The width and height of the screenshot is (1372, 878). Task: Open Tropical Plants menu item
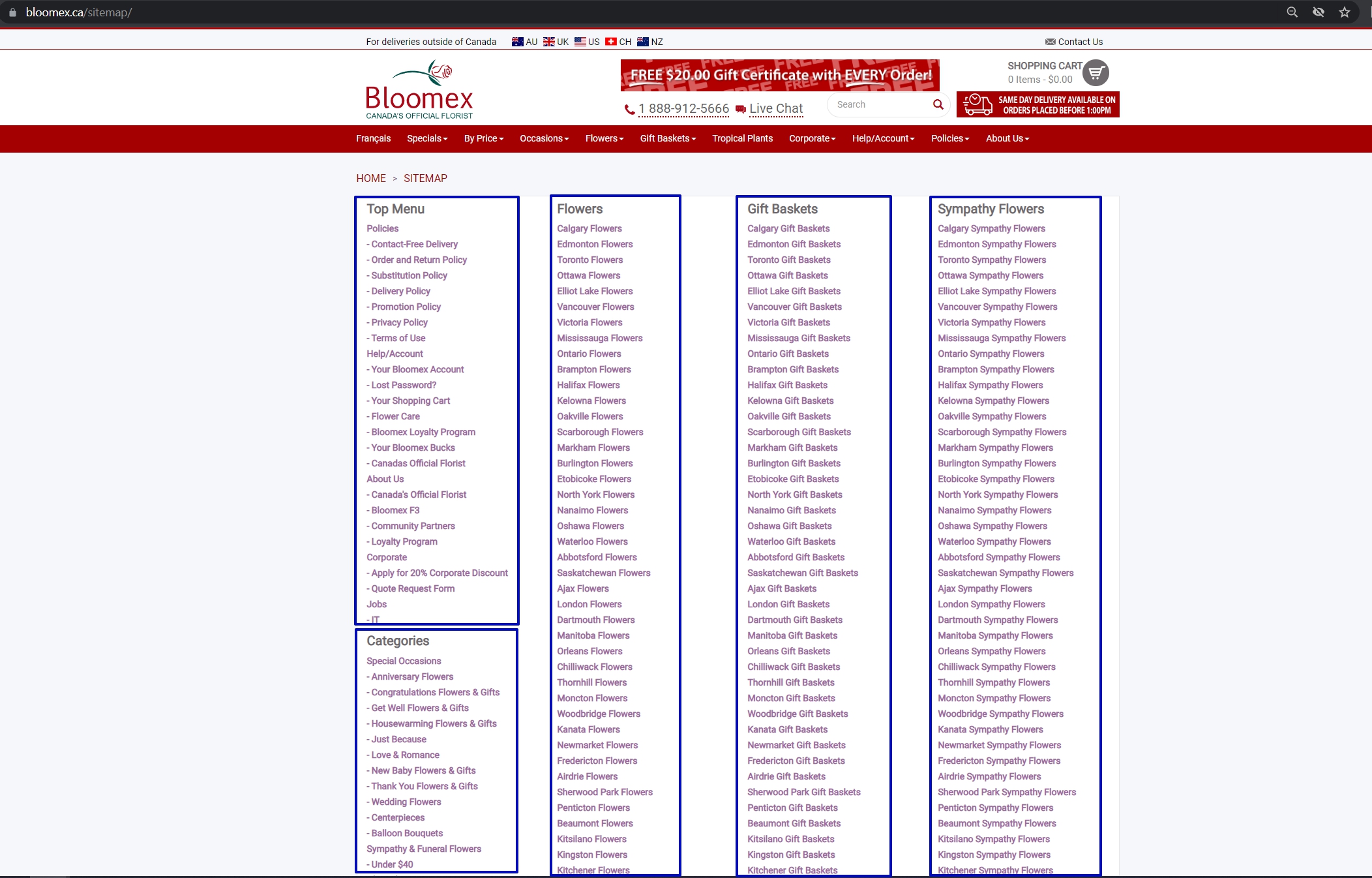click(743, 138)
